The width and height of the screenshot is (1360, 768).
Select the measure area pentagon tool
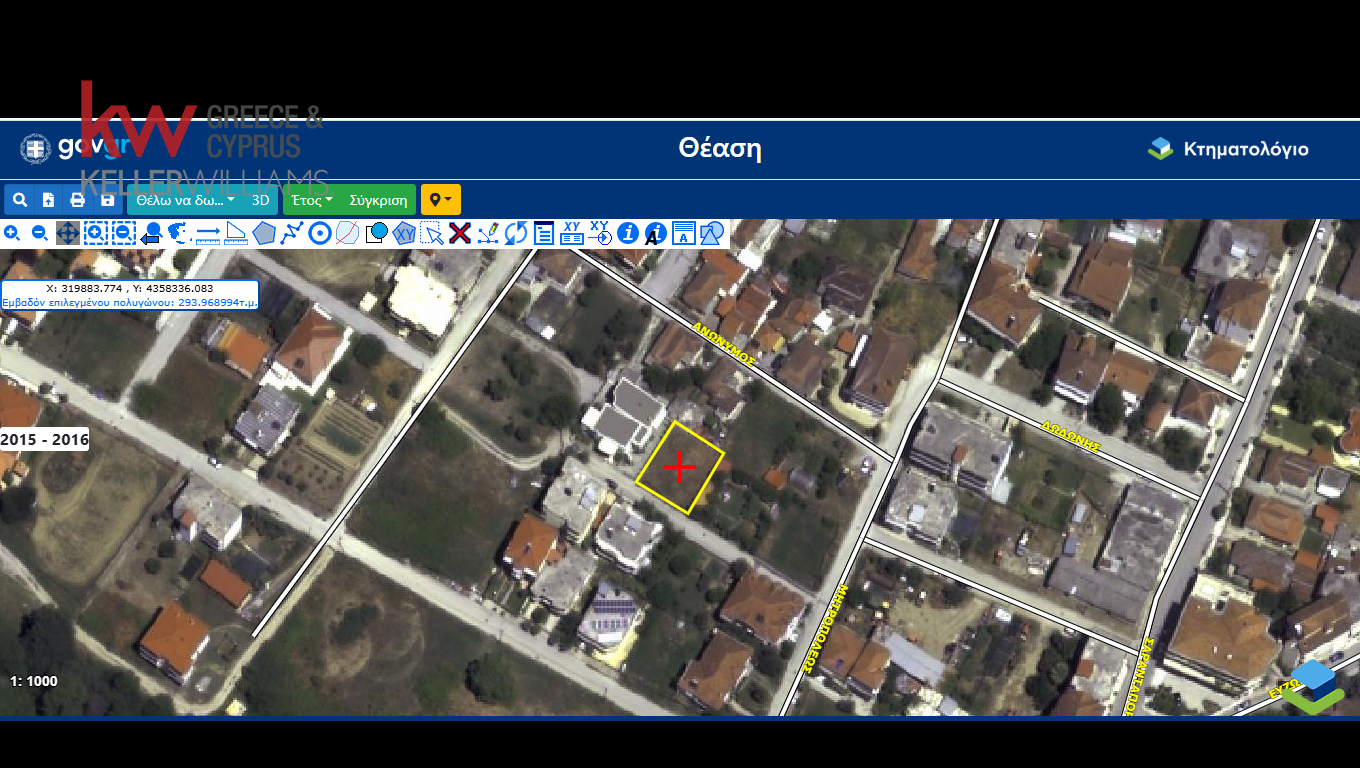point(264,234)
